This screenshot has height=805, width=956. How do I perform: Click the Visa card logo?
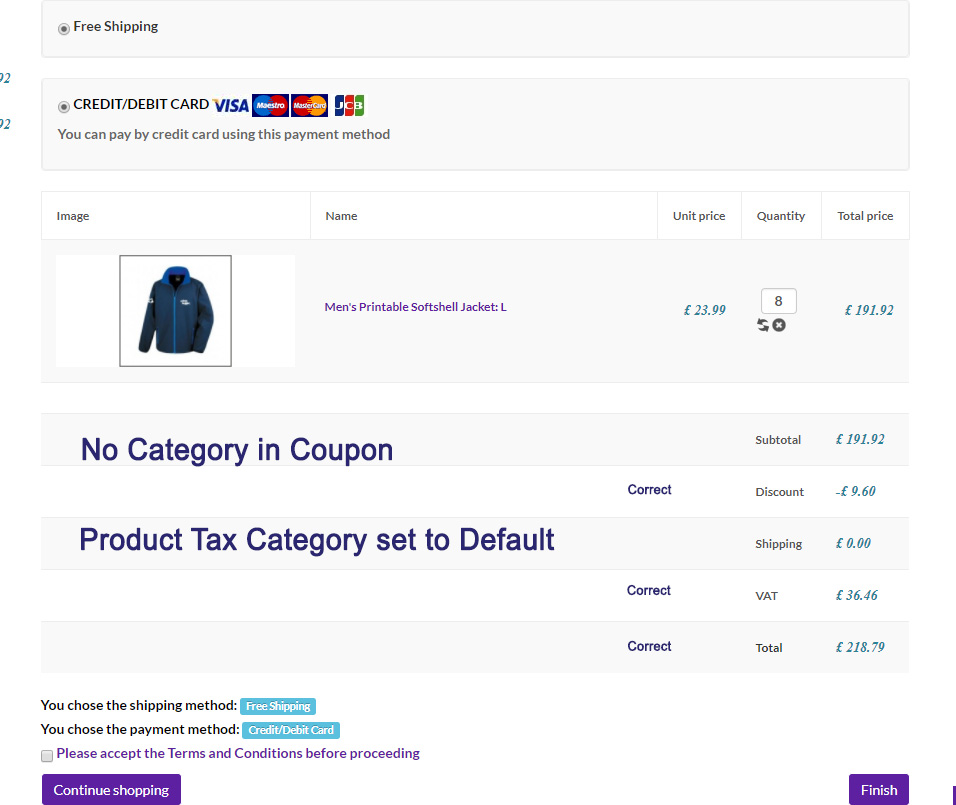231,105
